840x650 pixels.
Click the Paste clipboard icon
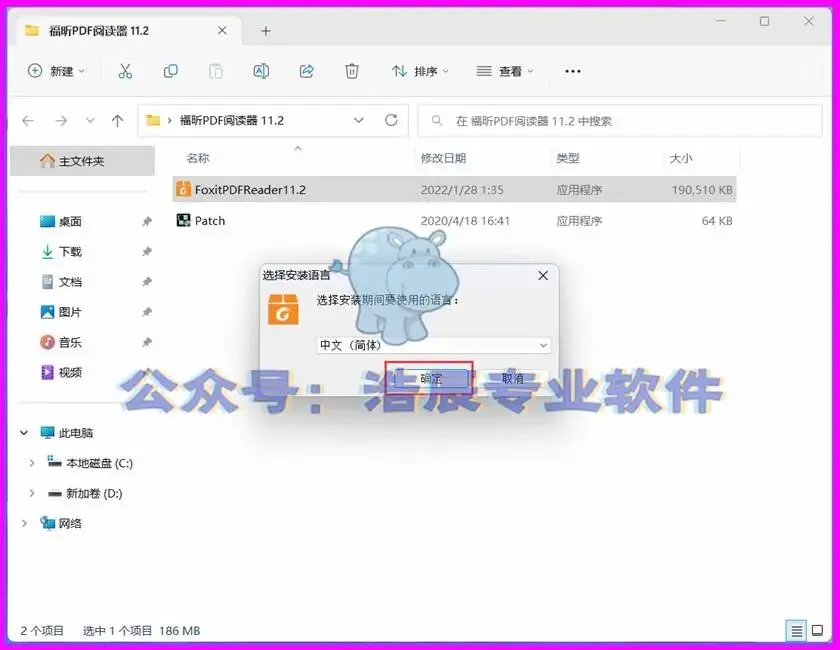tap(216, 71)
